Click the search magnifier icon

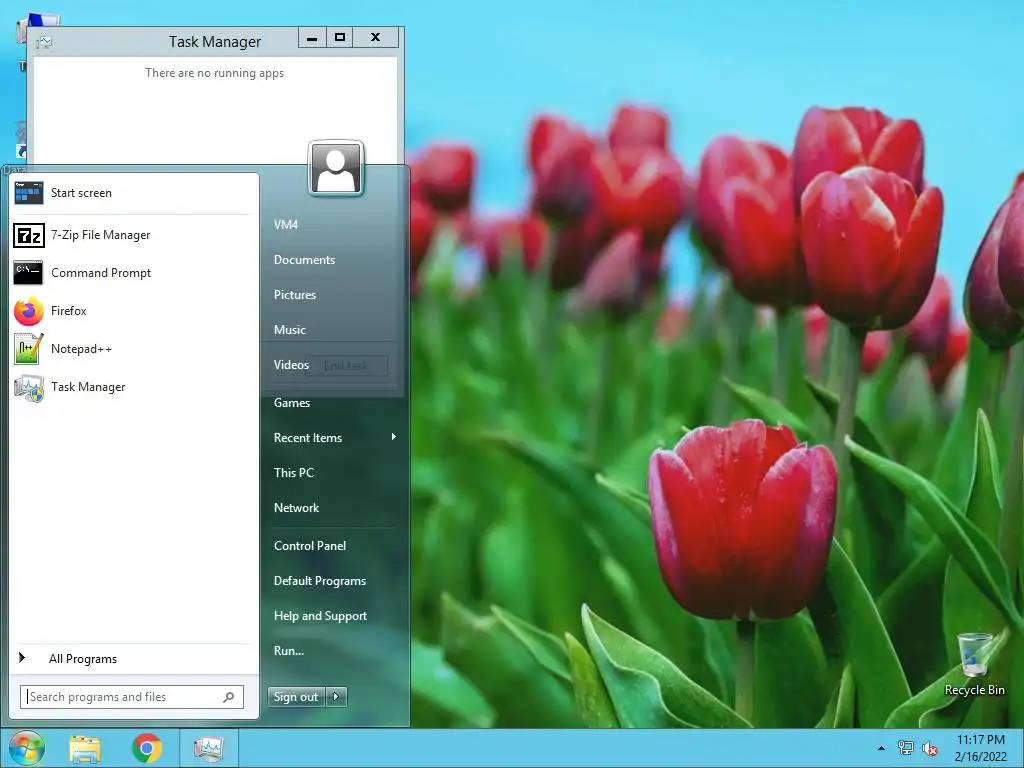229,697
